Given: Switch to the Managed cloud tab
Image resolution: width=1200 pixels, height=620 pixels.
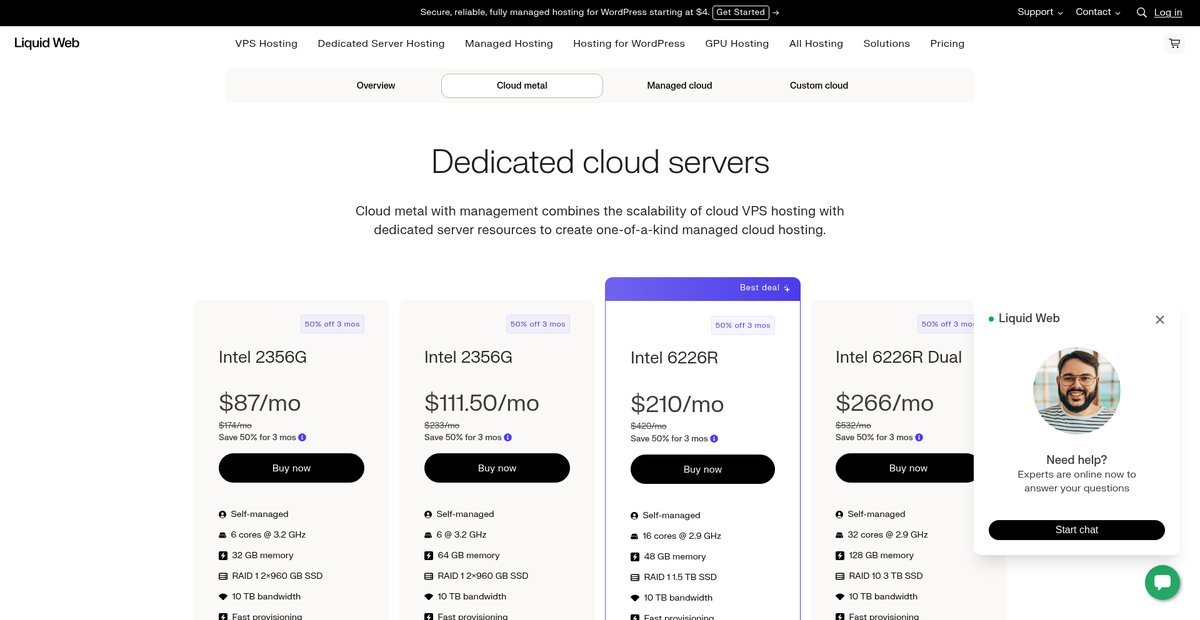Looking at the screenshot, I should 680,86.
